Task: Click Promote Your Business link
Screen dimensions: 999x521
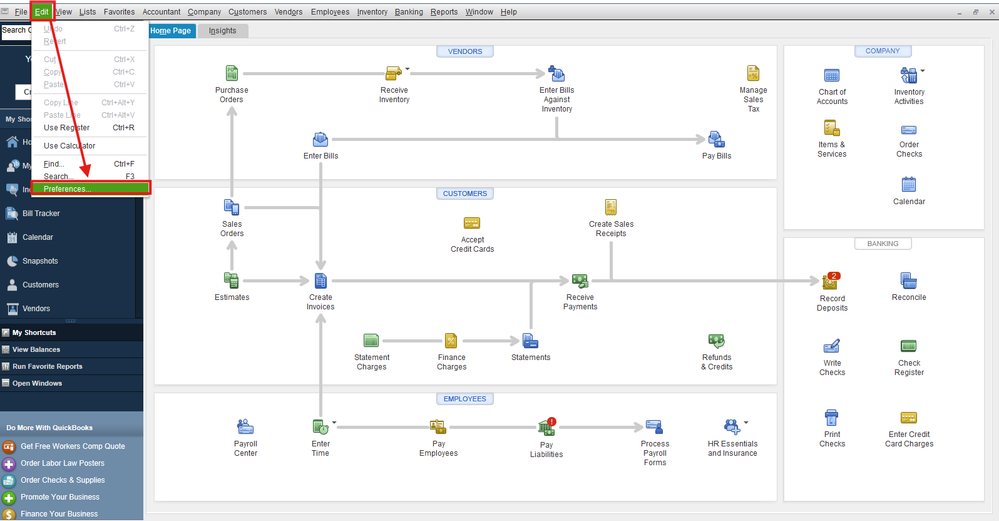Action: click(x=60, y=497)
